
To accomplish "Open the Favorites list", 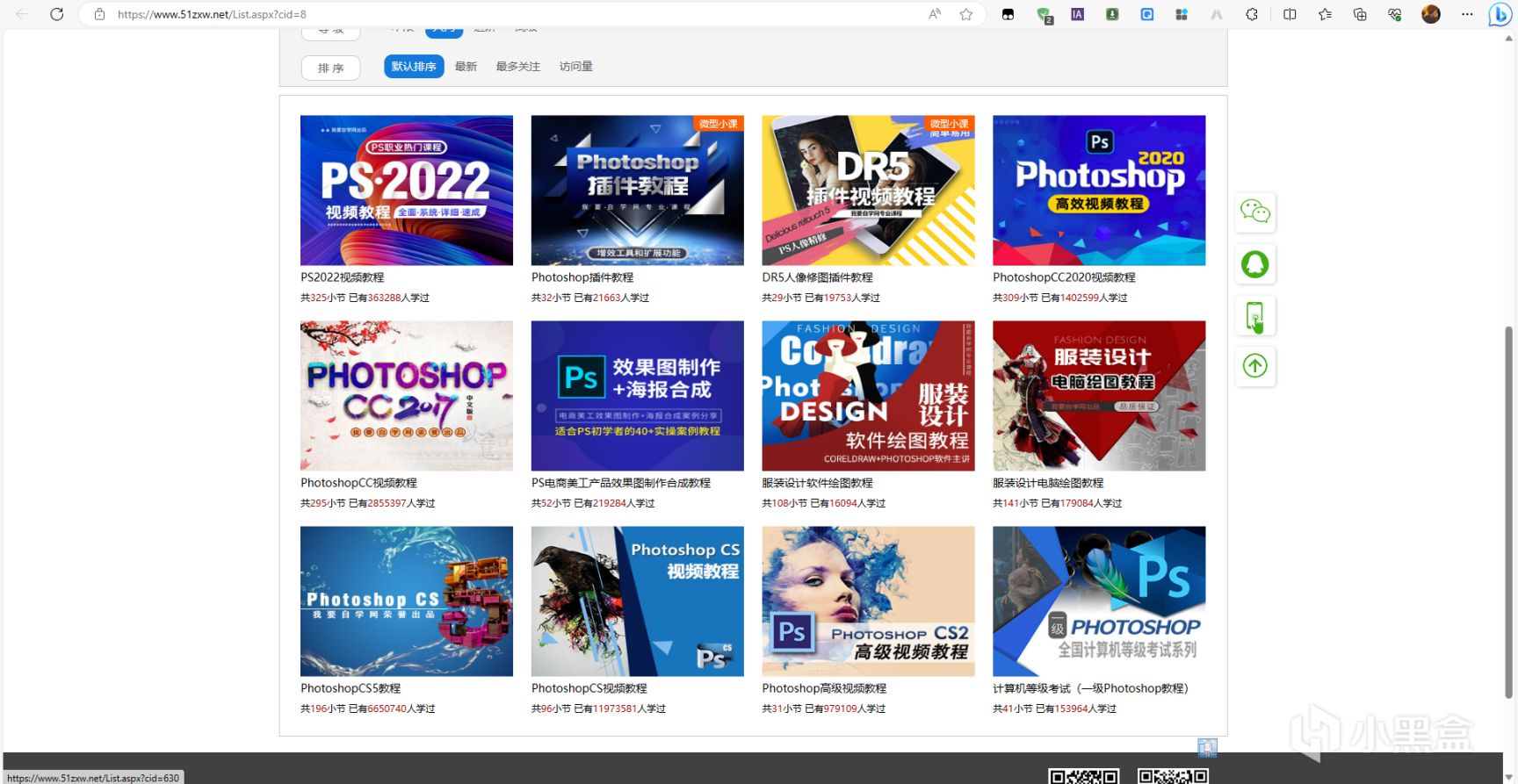I will pos(1325,14).
